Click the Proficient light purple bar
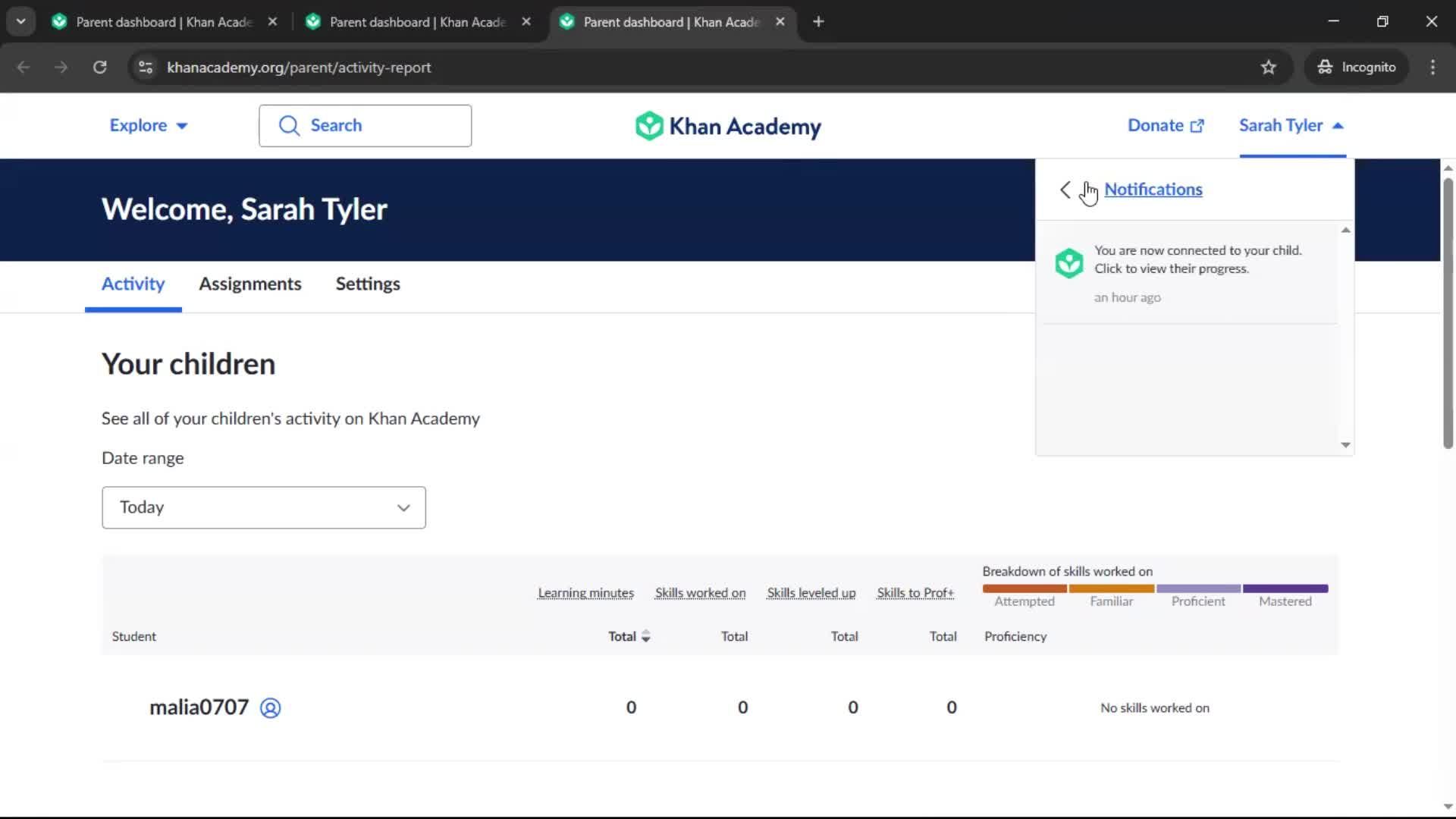The image size is (1456, 819). pyautogui.click(x=1198, y=588)
